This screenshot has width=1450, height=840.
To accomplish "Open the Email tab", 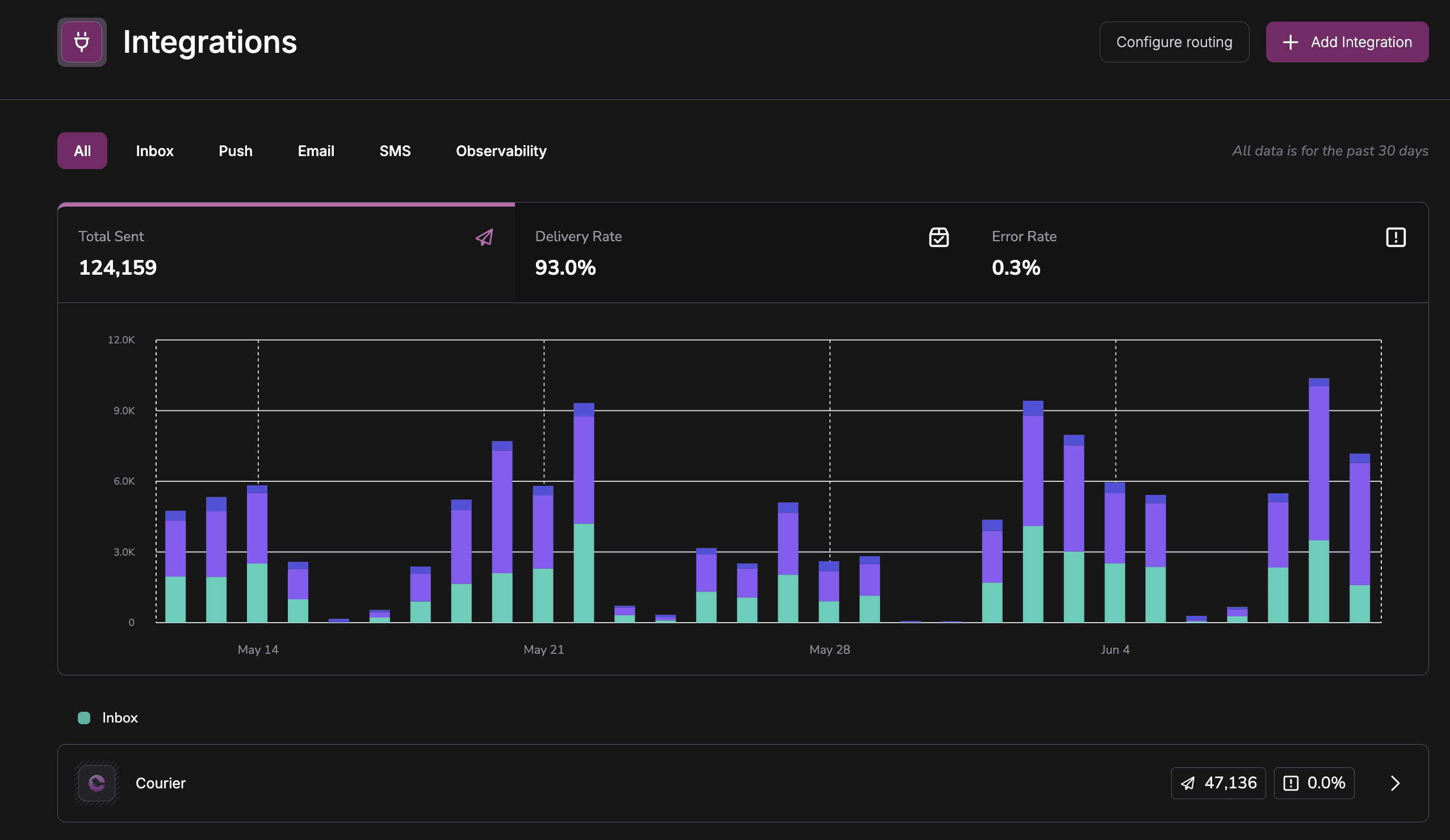I will [316, 151].
